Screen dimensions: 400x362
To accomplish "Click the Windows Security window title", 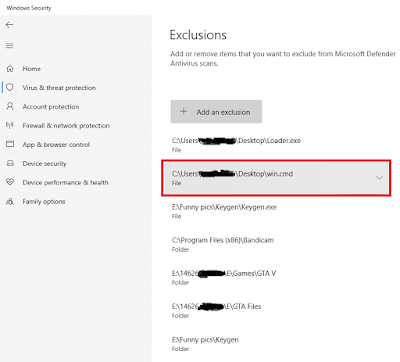I will [x=29, y=8].
